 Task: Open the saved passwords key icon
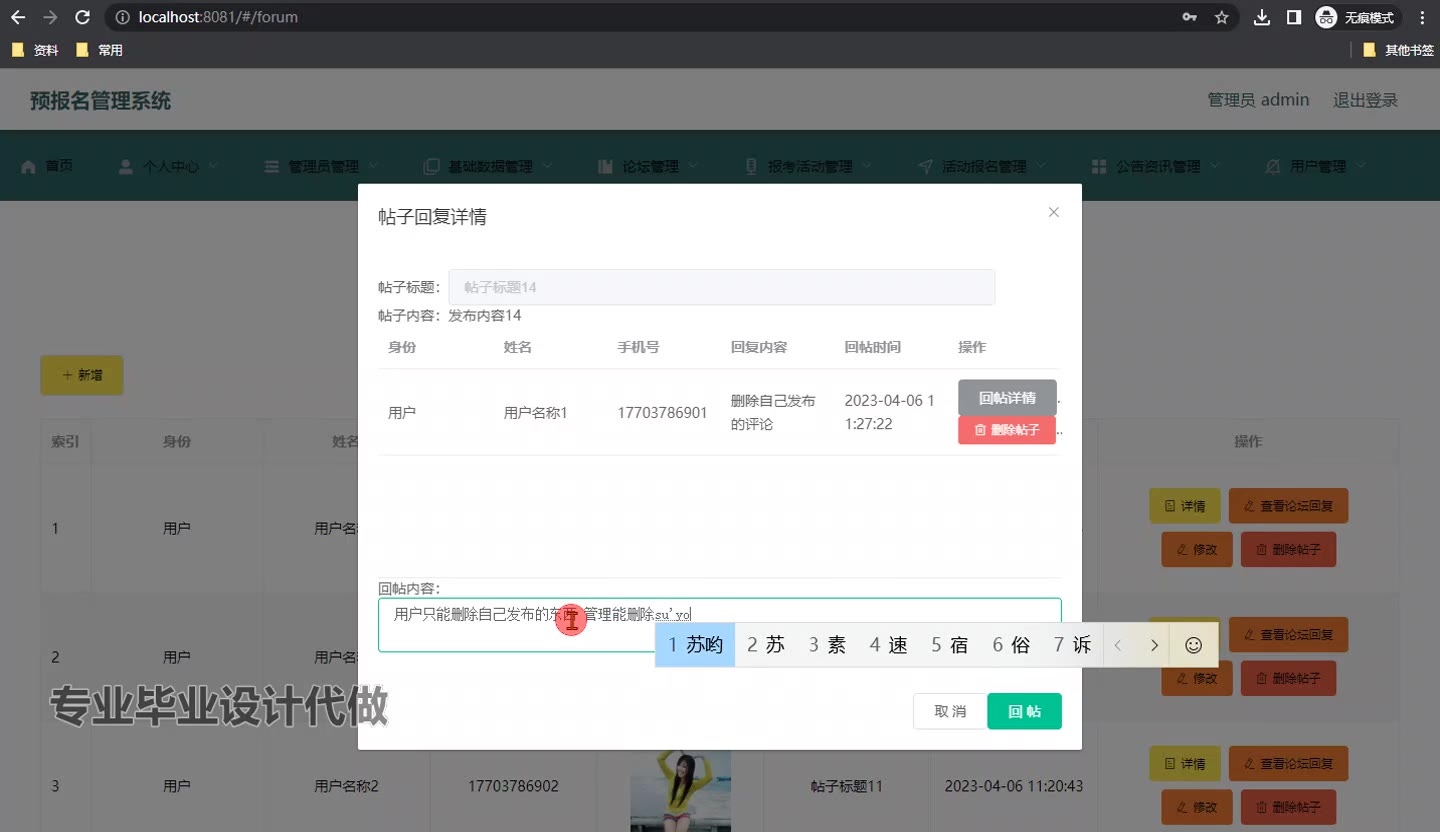pos(1189,17)
